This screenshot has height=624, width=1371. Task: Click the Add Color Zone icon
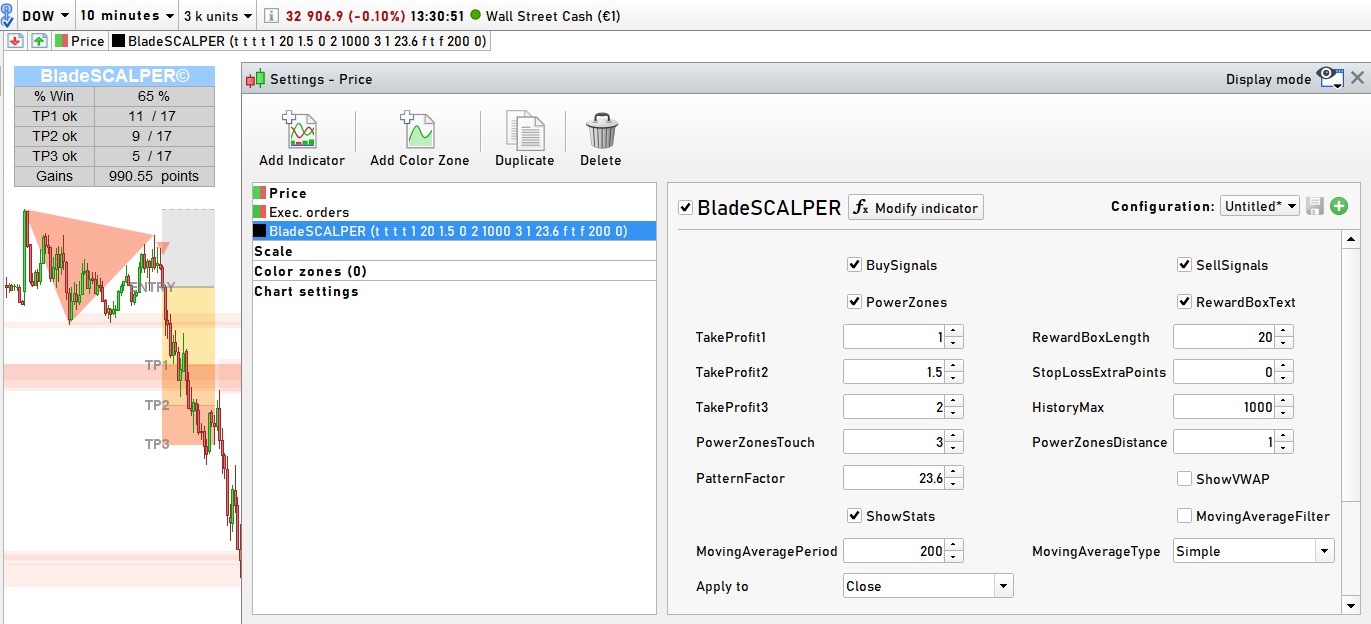click(419, 130)
